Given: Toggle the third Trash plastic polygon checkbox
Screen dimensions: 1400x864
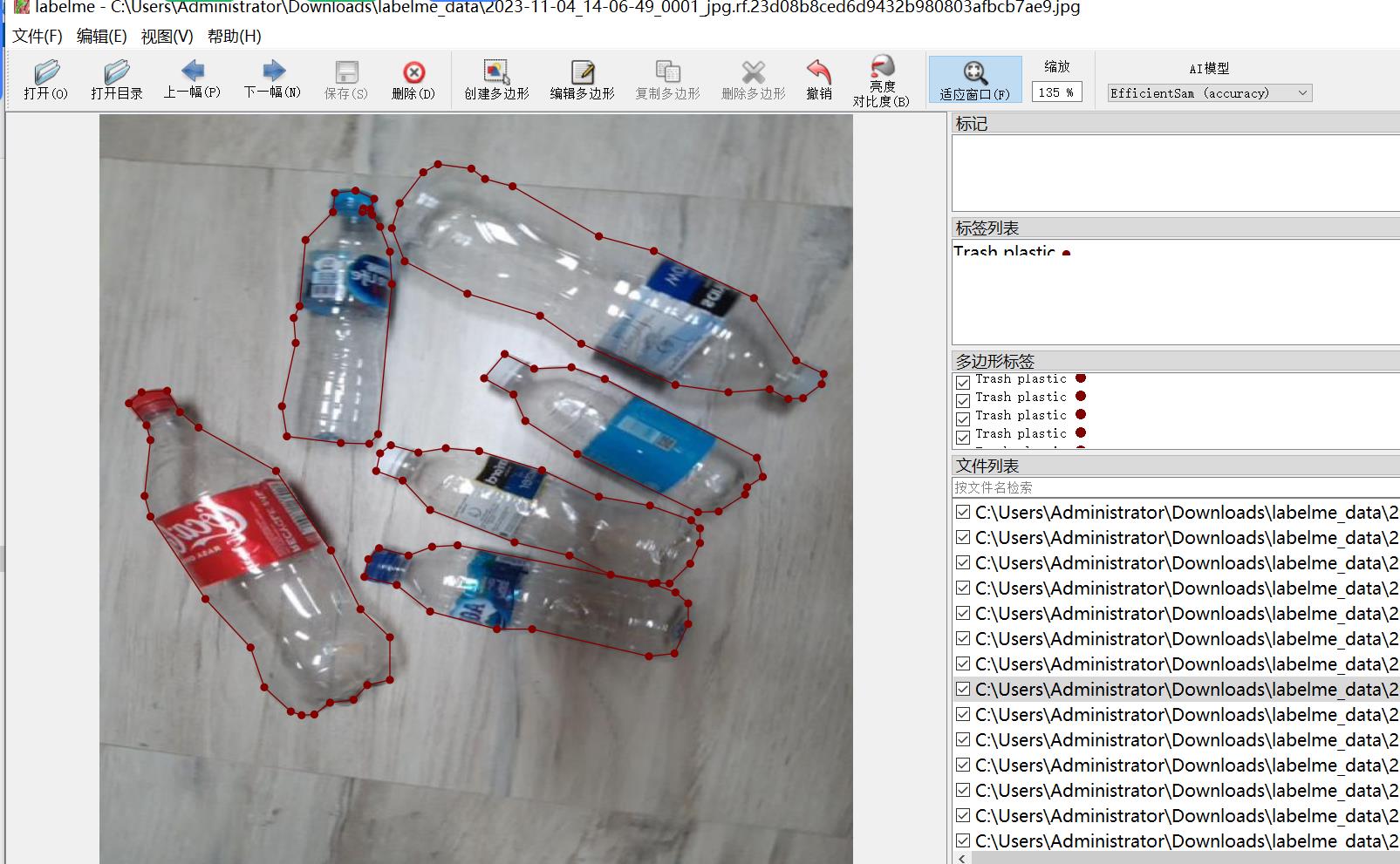Looking at the screenshot, I should [x=963, y=418].
